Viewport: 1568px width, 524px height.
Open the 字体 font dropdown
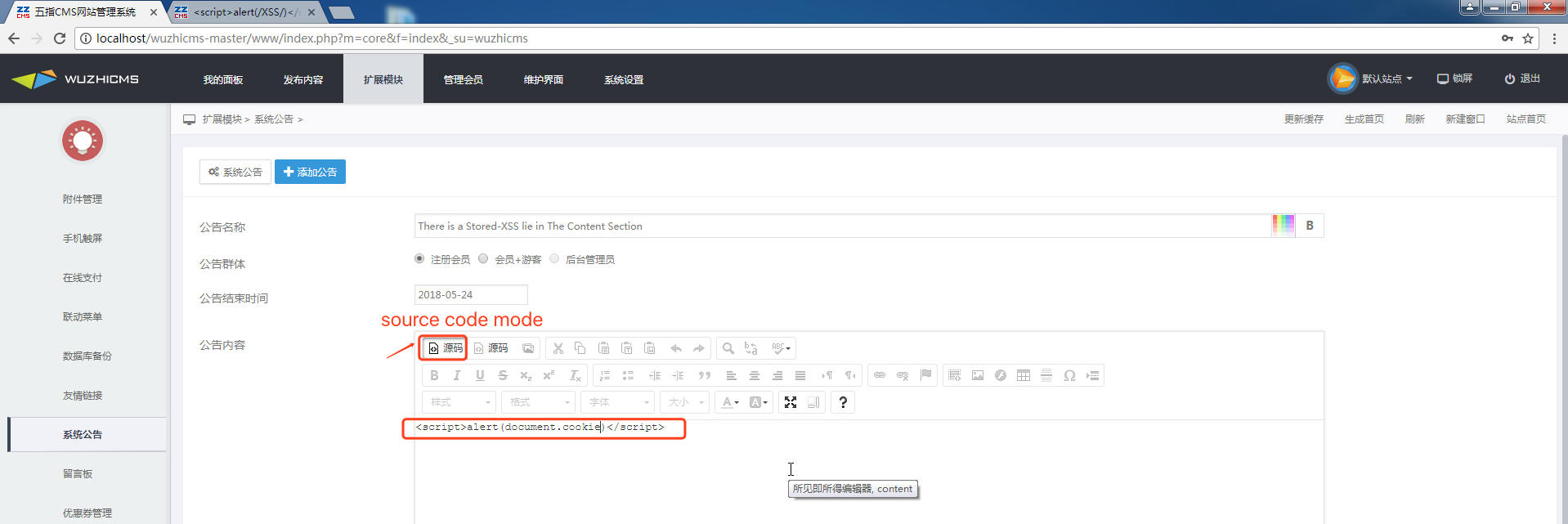click(x=617, y=402)
